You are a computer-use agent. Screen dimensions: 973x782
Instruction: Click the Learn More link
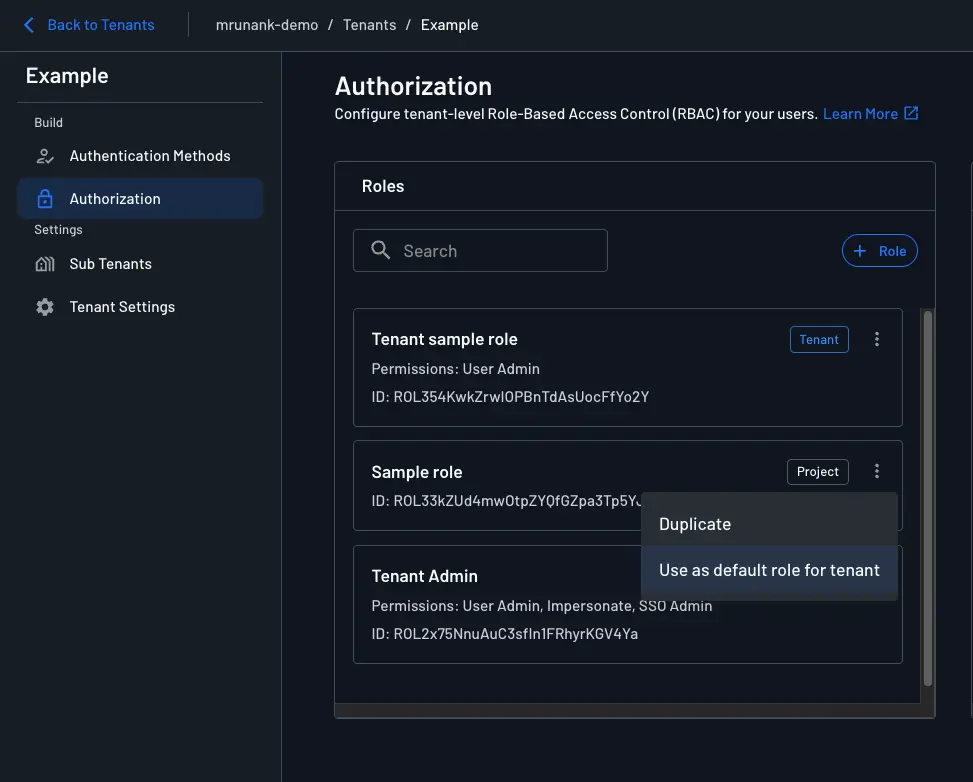pyautogui.click(x=858, y=112)
